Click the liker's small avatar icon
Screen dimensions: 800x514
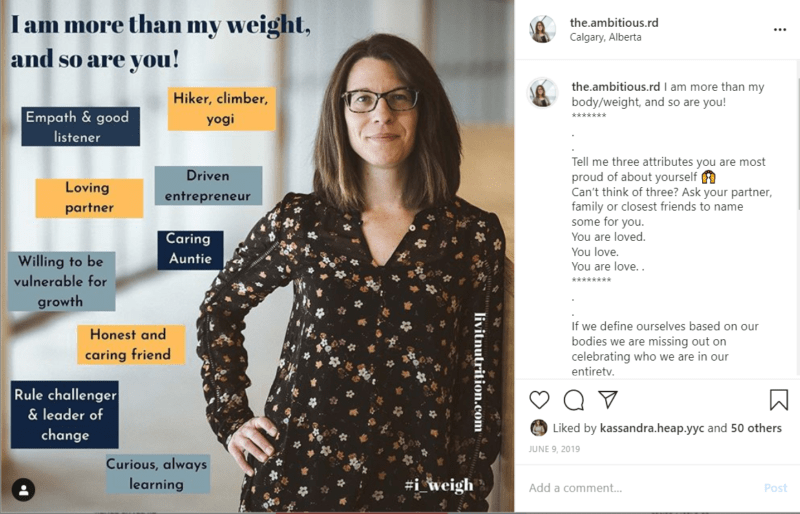coord(539,428)
